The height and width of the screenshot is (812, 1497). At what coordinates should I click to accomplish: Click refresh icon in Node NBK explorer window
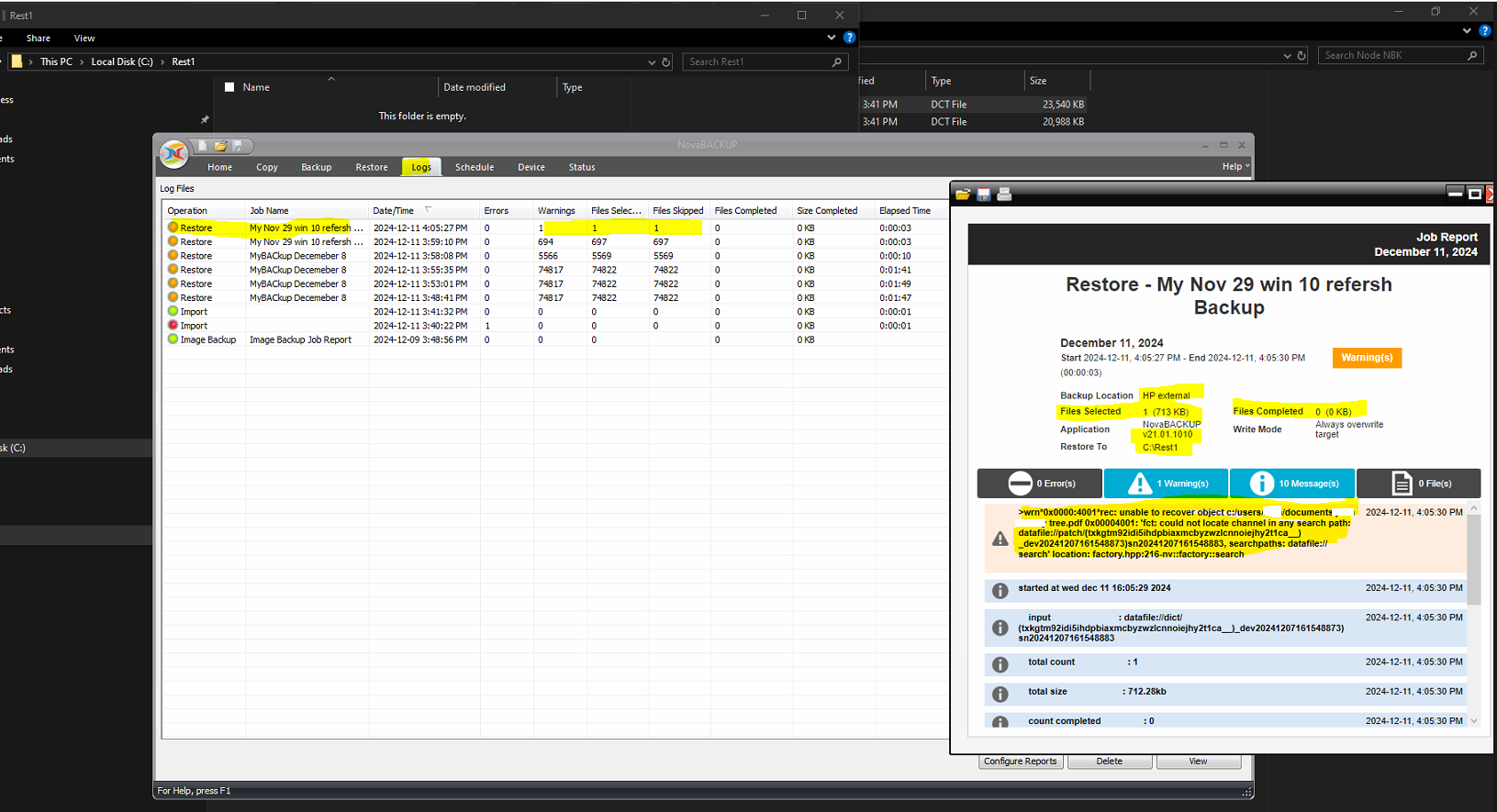1301,56
